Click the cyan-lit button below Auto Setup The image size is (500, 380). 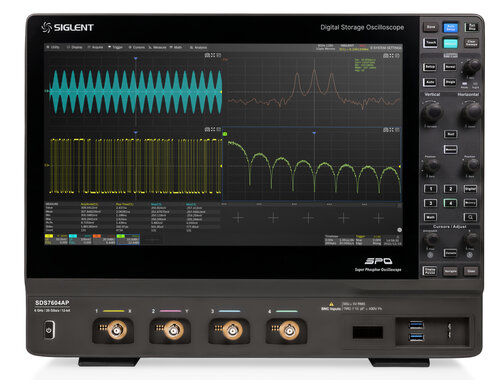pos(450,43)
